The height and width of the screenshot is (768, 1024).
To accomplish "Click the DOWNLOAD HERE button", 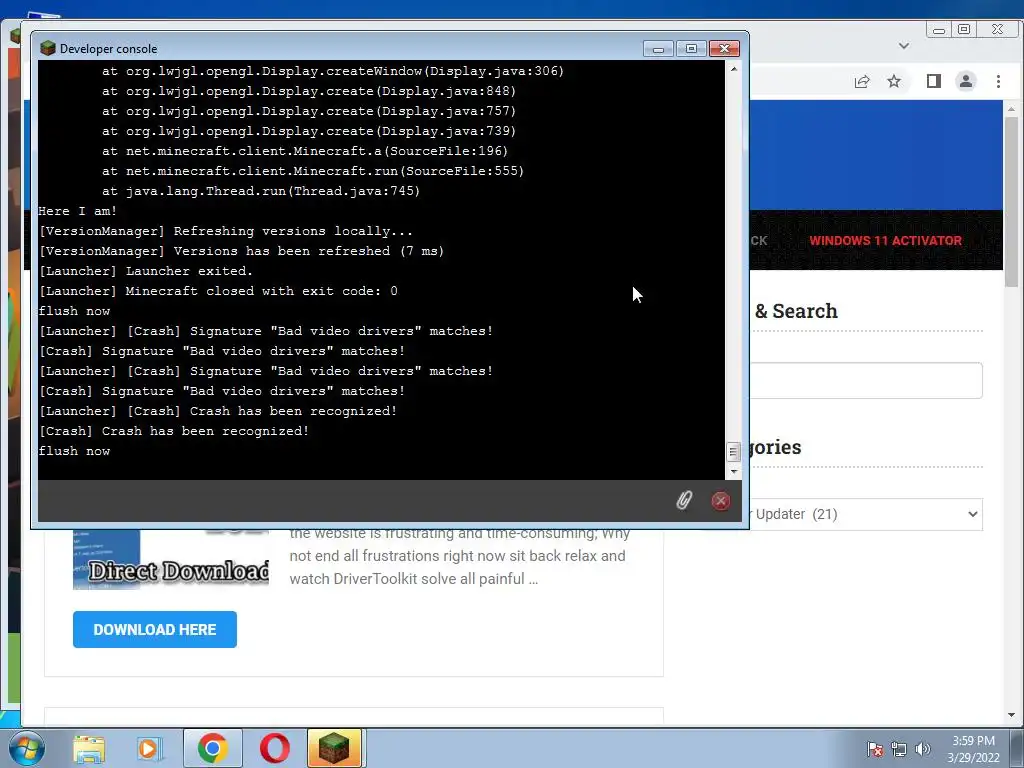I will pos(155,630).
